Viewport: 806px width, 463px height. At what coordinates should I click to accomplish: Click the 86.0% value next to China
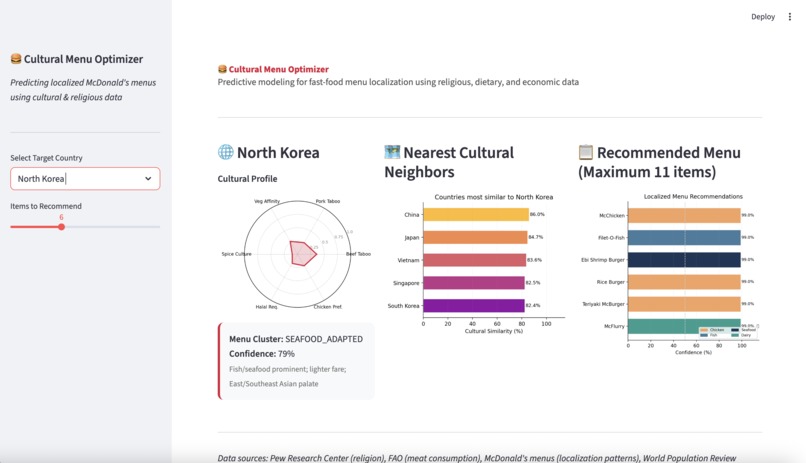tap(537, 214)
